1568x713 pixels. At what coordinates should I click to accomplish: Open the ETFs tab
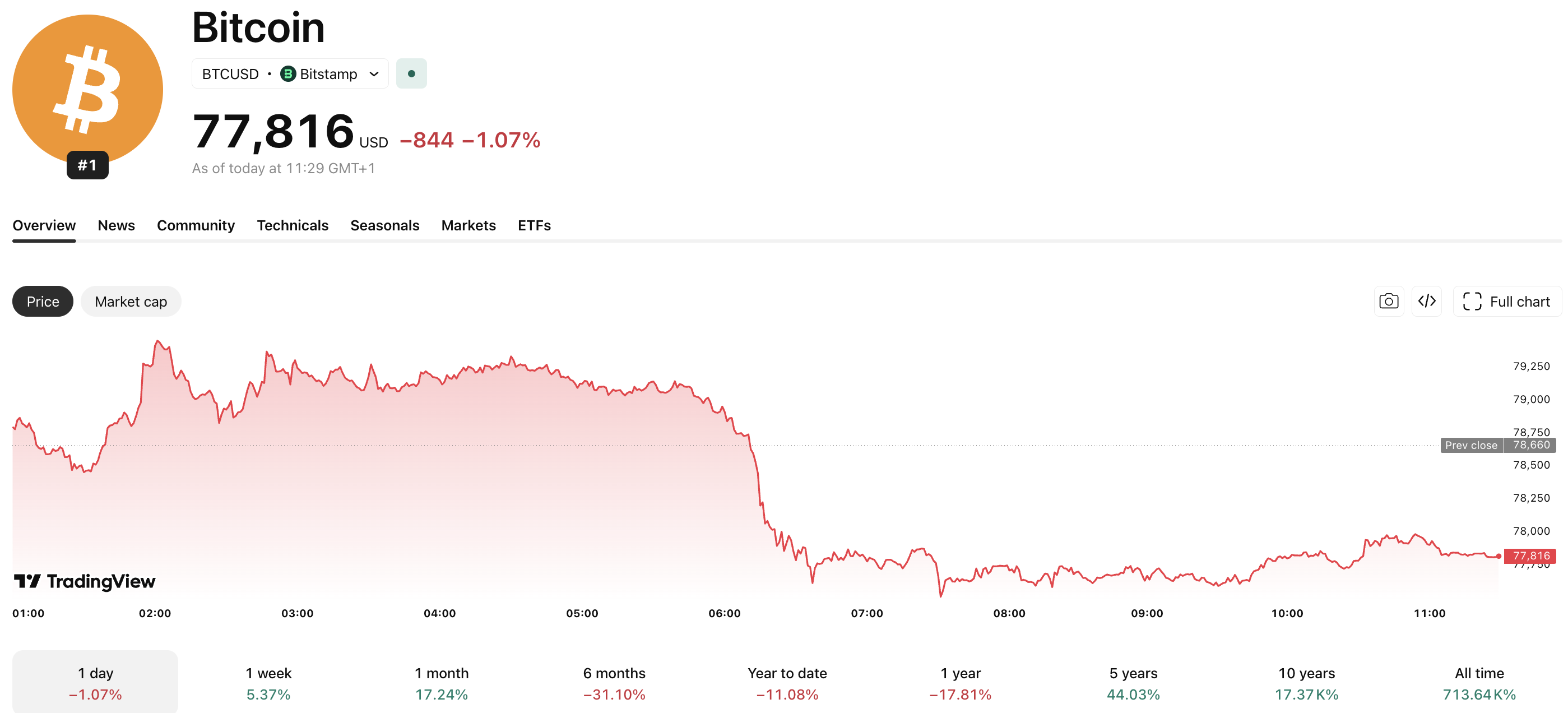[x=534, y=225]
